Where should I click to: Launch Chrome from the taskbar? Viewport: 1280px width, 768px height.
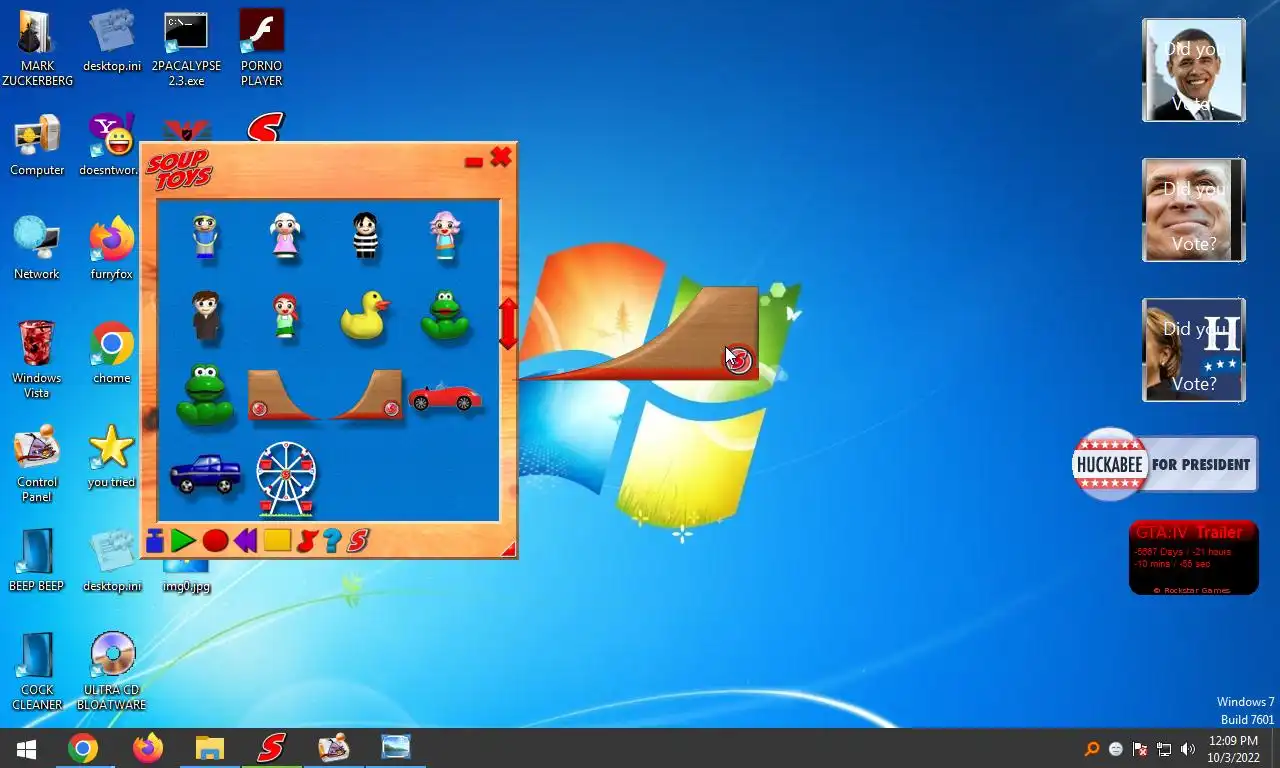tap(83, 748)
